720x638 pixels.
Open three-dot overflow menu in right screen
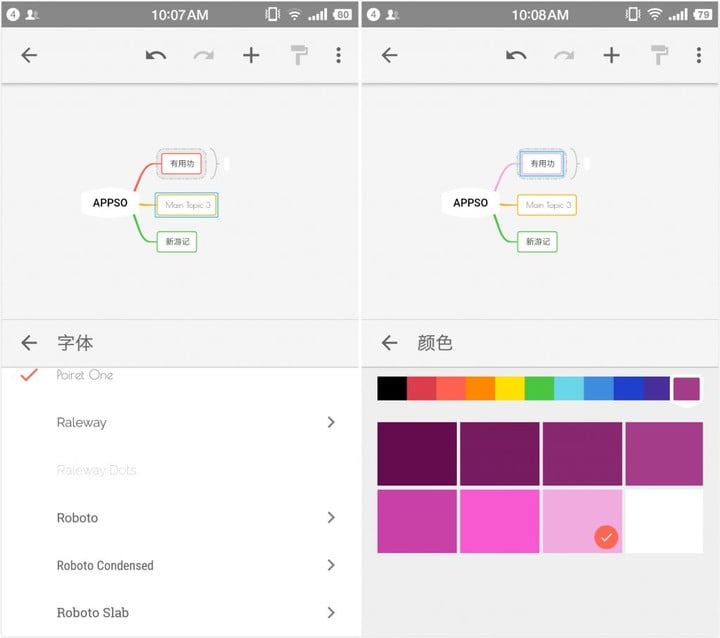pos(698,55)
